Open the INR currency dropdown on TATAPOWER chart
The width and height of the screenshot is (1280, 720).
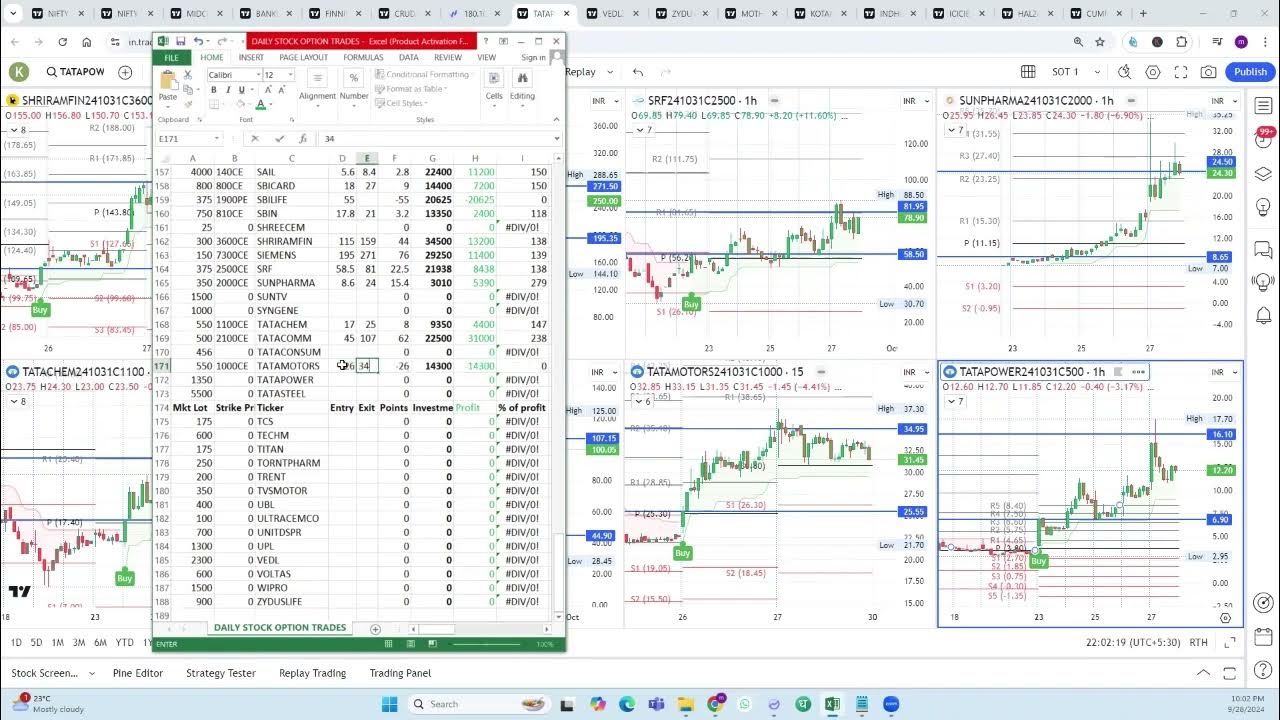click(1222, 372)
